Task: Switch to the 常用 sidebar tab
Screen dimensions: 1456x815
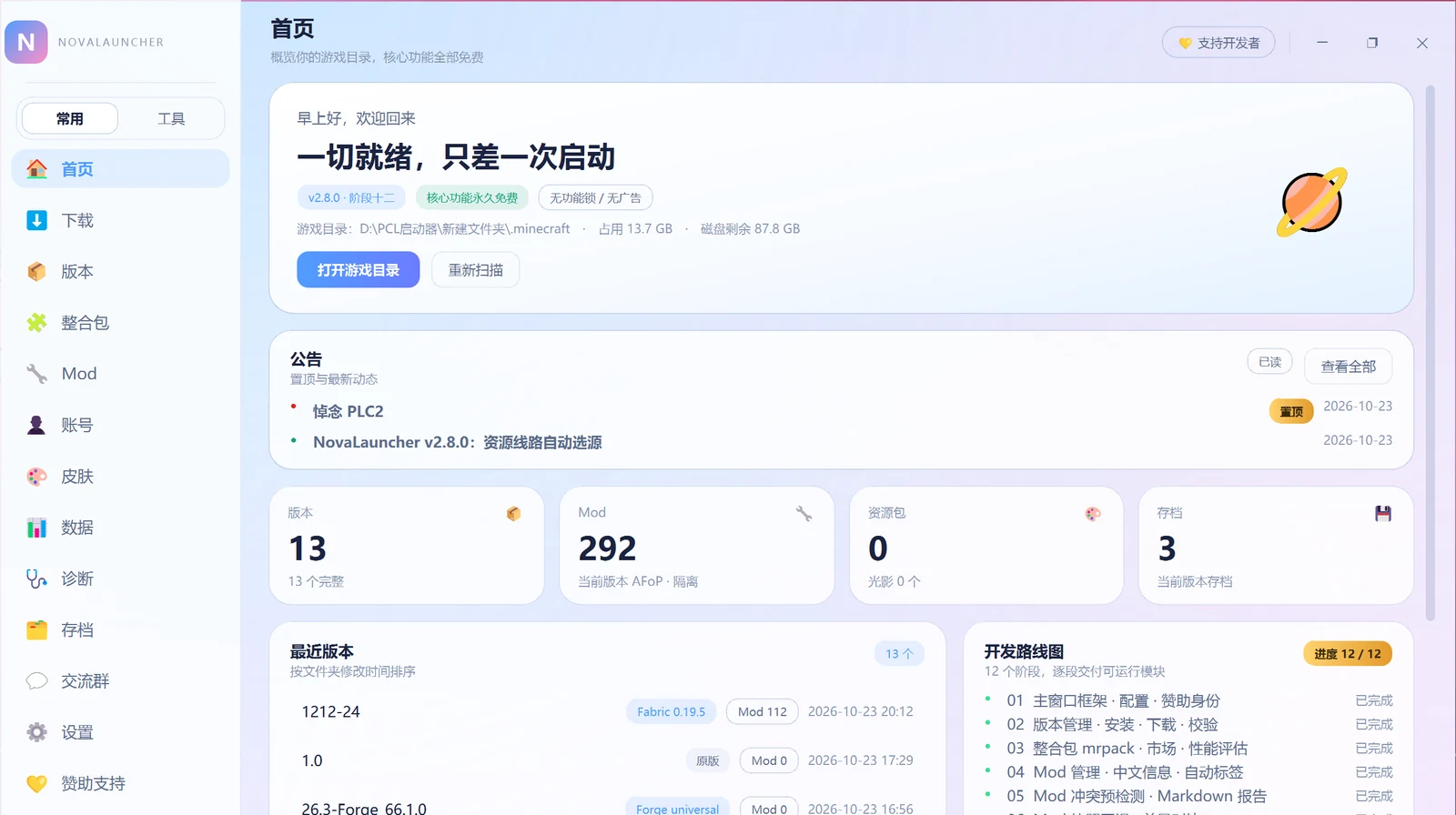Action: point(70,118)
